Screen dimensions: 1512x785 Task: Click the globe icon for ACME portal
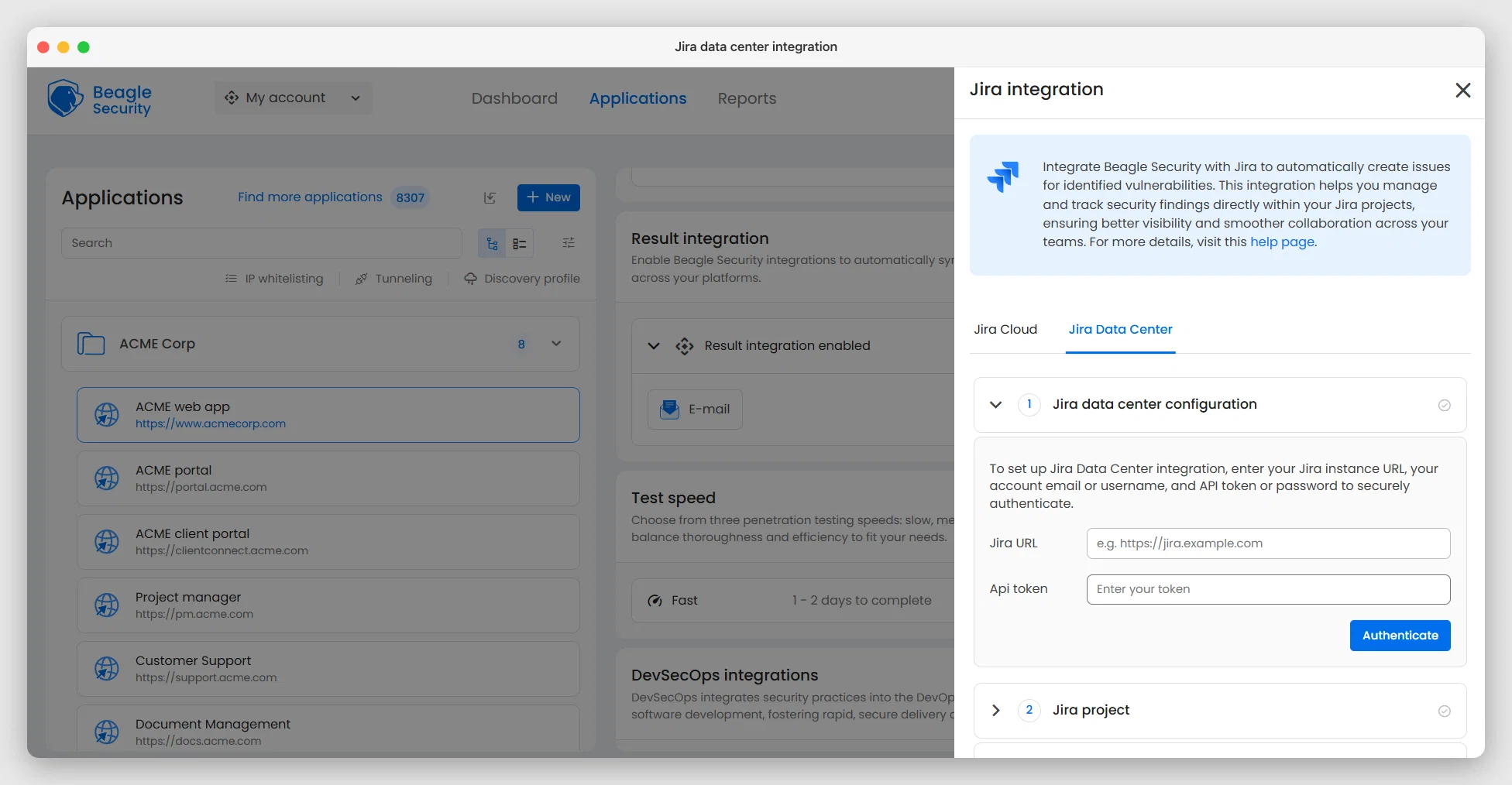[x=107, y=478]
